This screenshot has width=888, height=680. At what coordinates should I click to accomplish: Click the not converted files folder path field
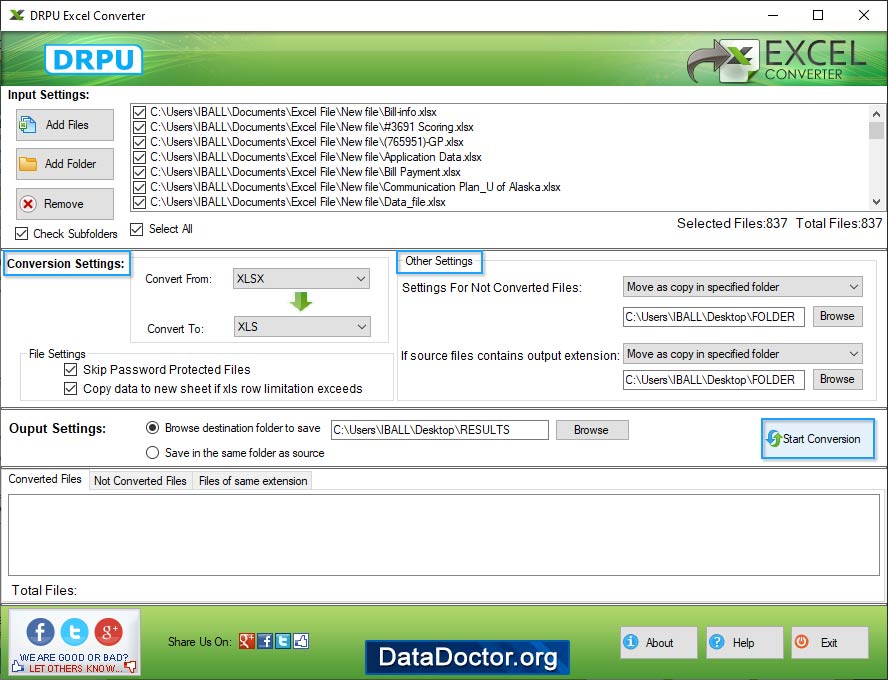click(714, 317)
